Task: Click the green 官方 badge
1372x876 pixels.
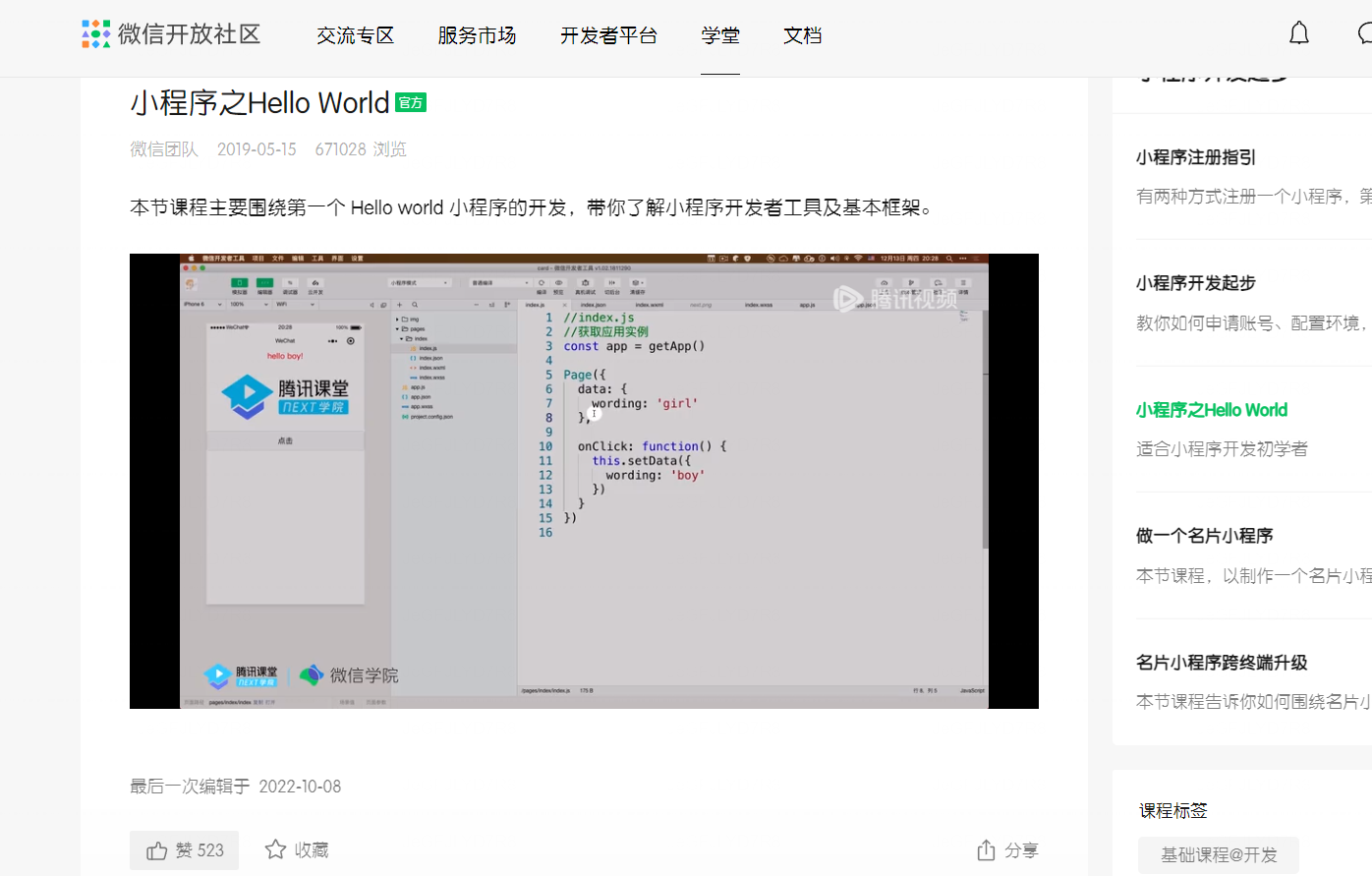Action: tap(411, 102)
